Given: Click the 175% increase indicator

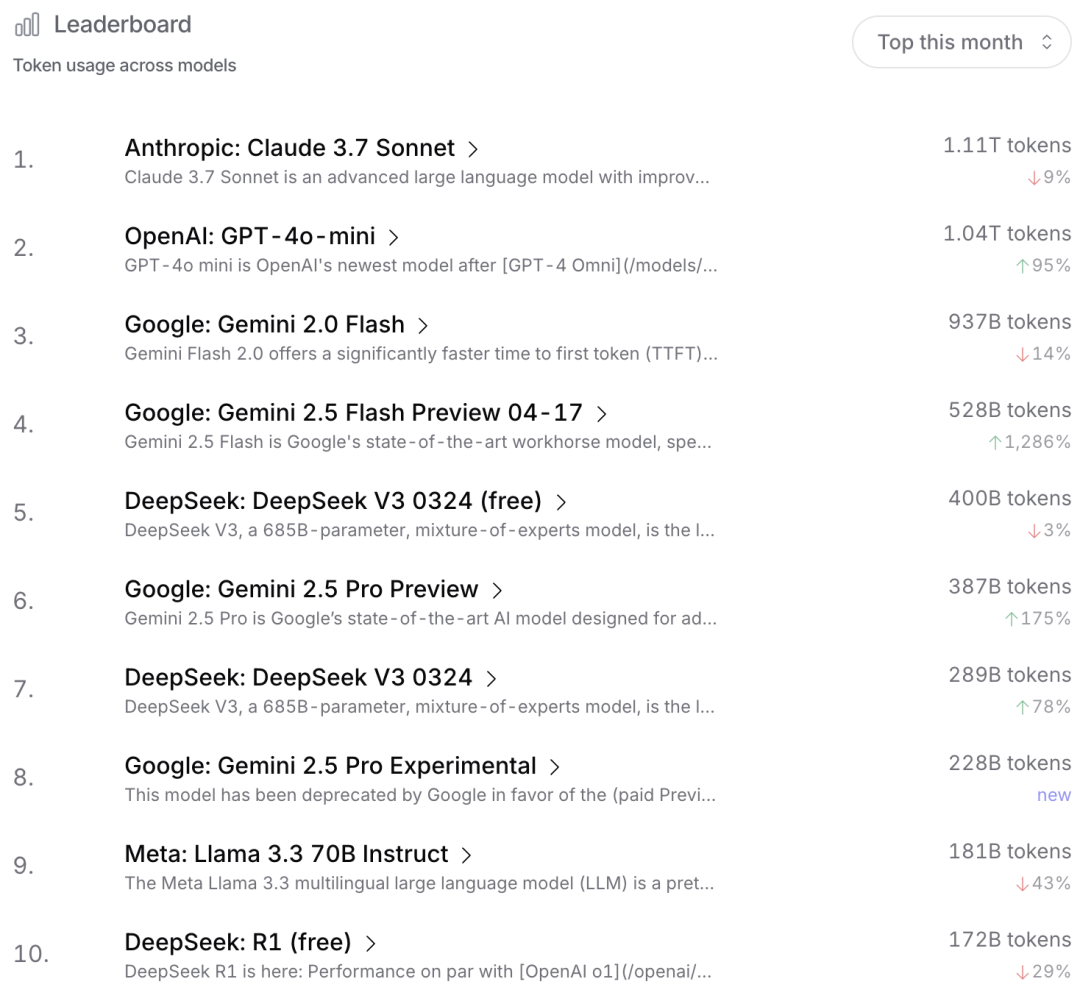Looking at the screenshot, I should (x=1038, y=618).
